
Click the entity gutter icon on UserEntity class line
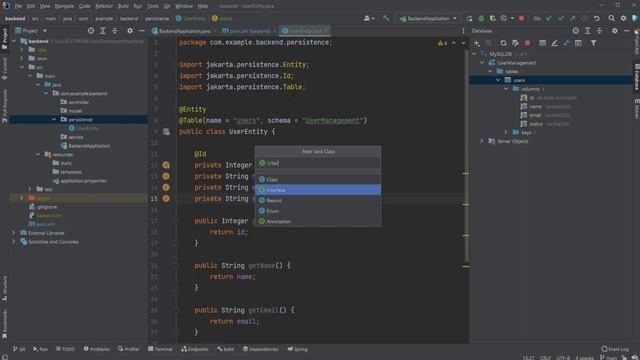coord(166,131)
